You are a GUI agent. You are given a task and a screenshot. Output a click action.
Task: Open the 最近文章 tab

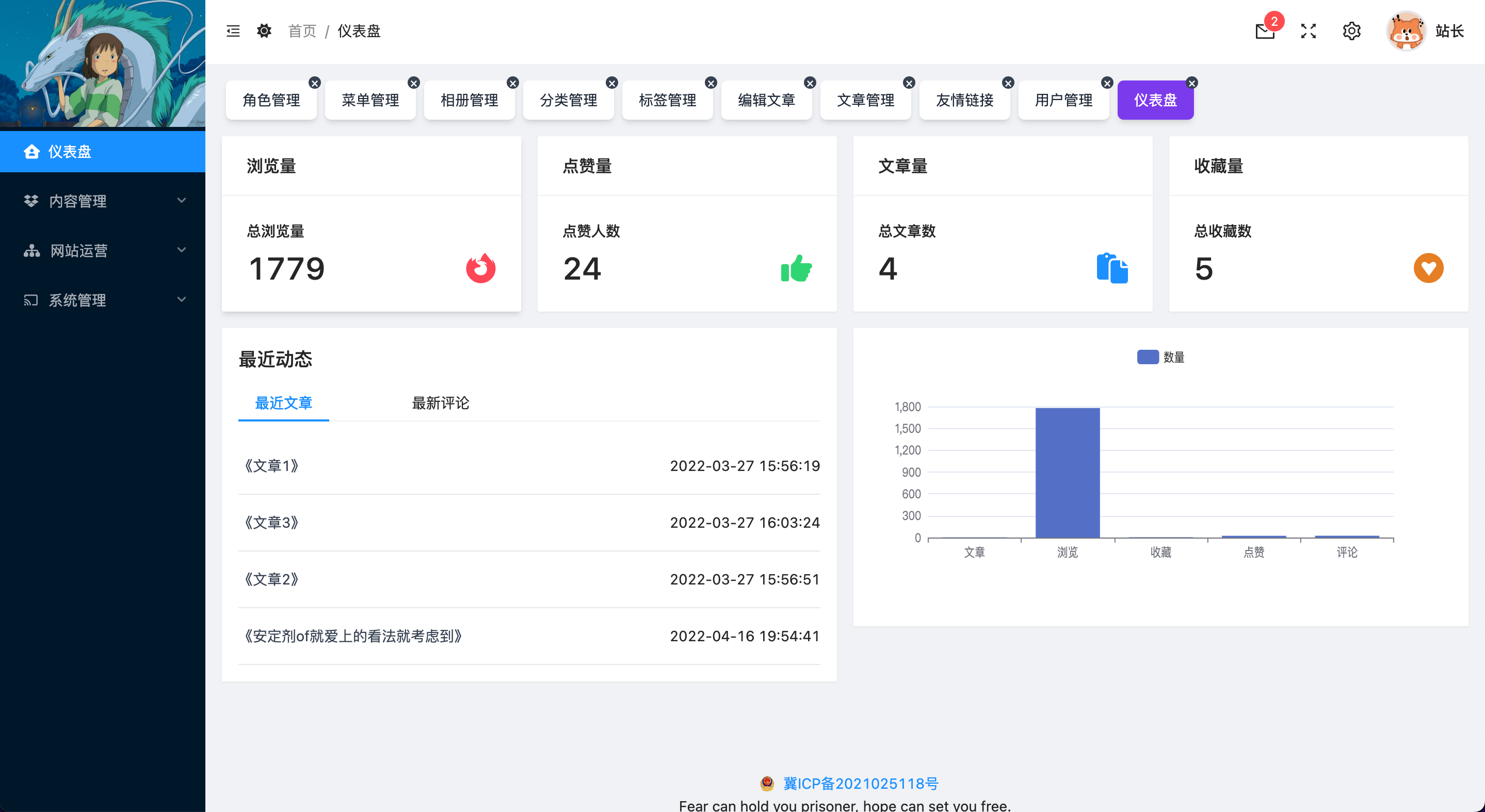[x=284, y=403]
